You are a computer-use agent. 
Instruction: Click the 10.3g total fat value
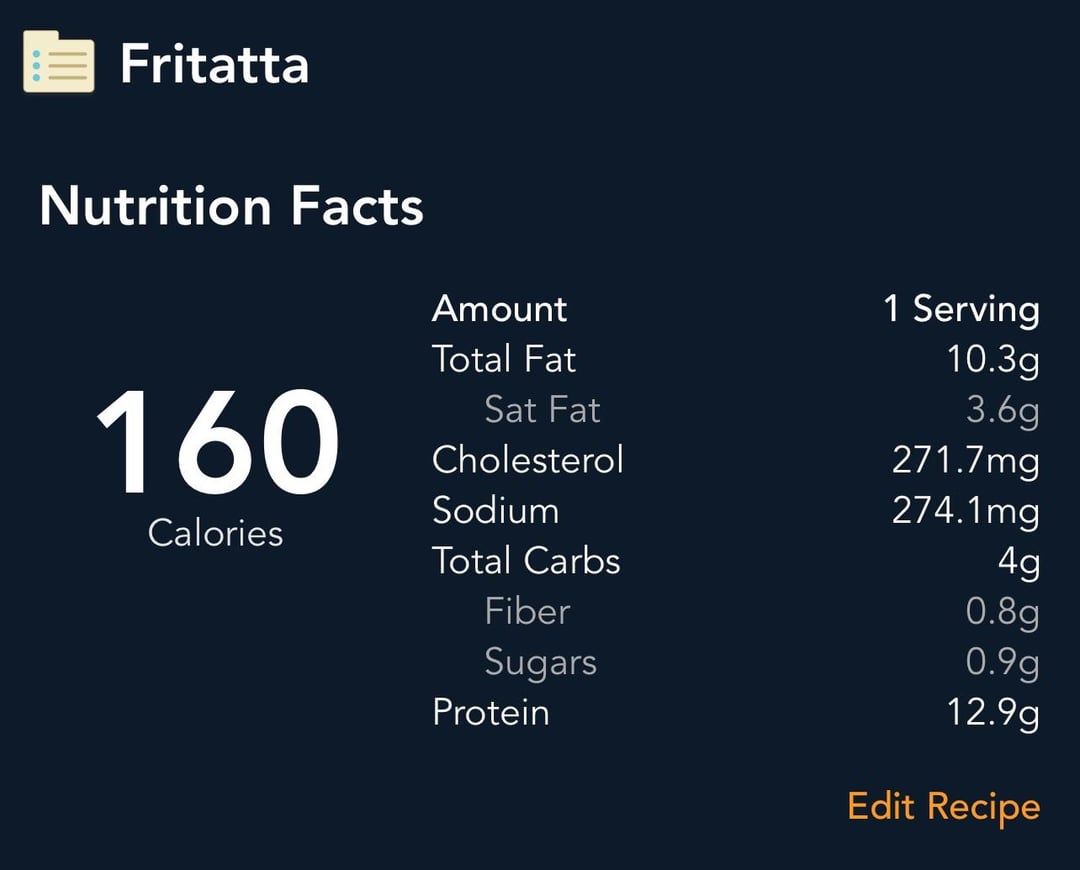pos(993,360)
